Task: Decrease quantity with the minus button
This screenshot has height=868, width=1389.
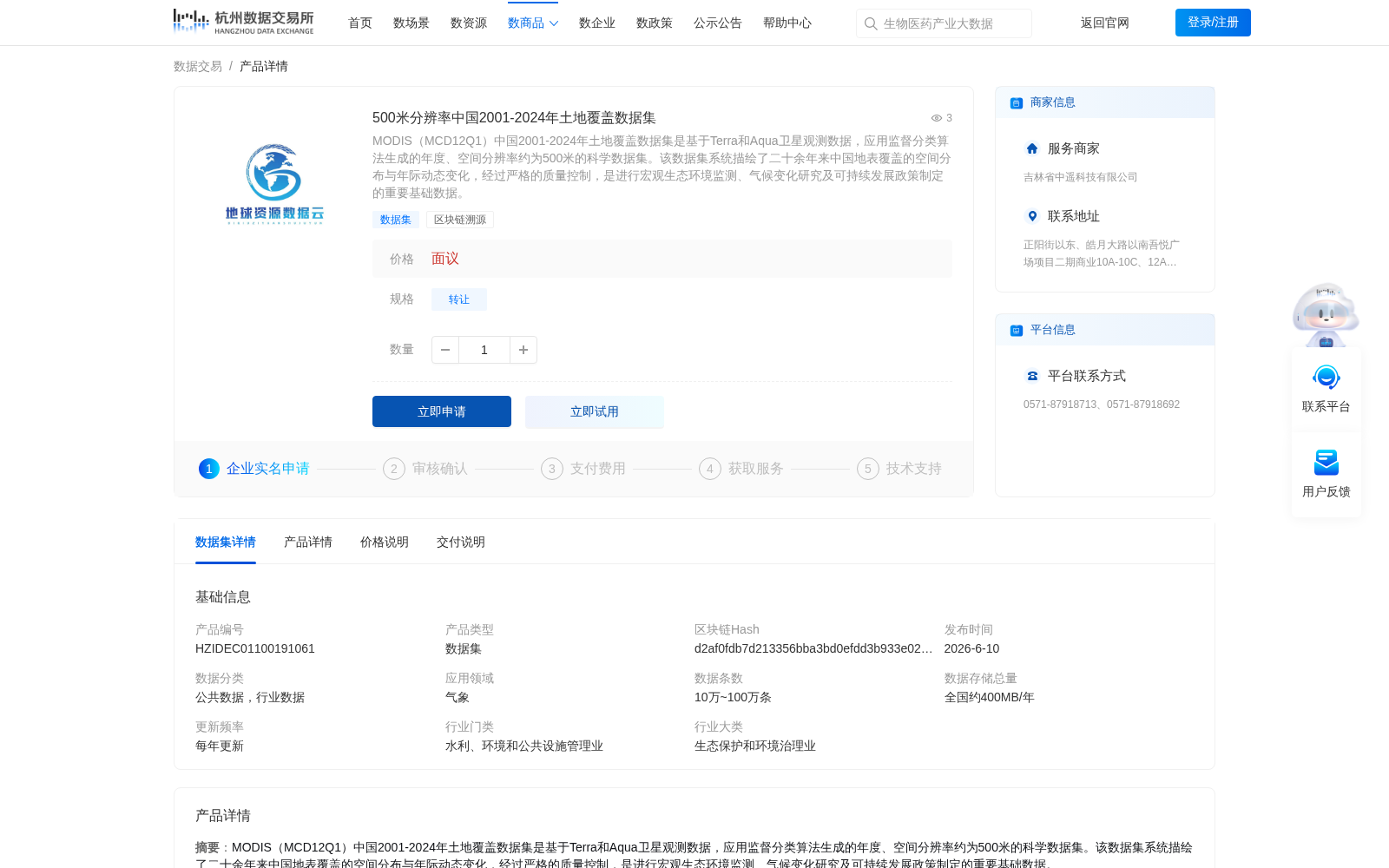Action: [445, 350]
